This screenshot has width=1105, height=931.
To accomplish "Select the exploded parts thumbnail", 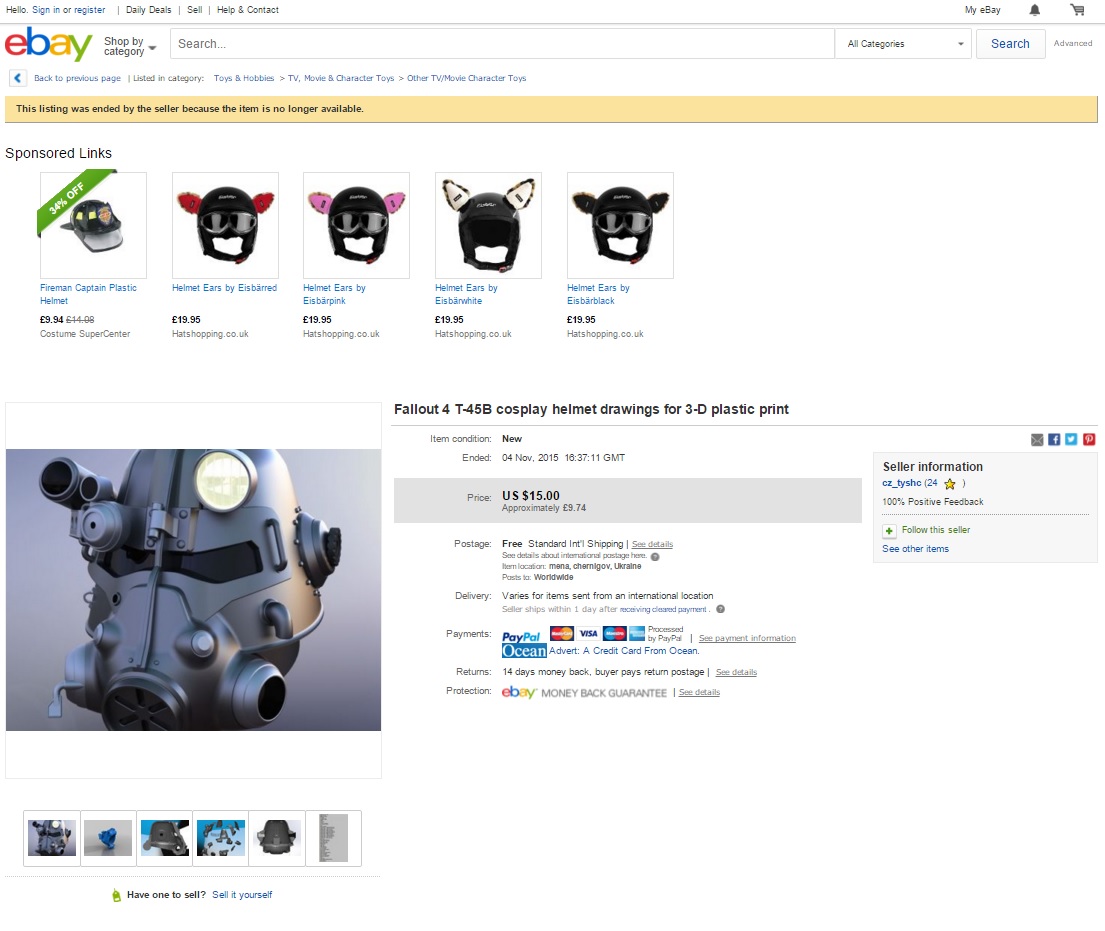I will (x=221, y=838).
